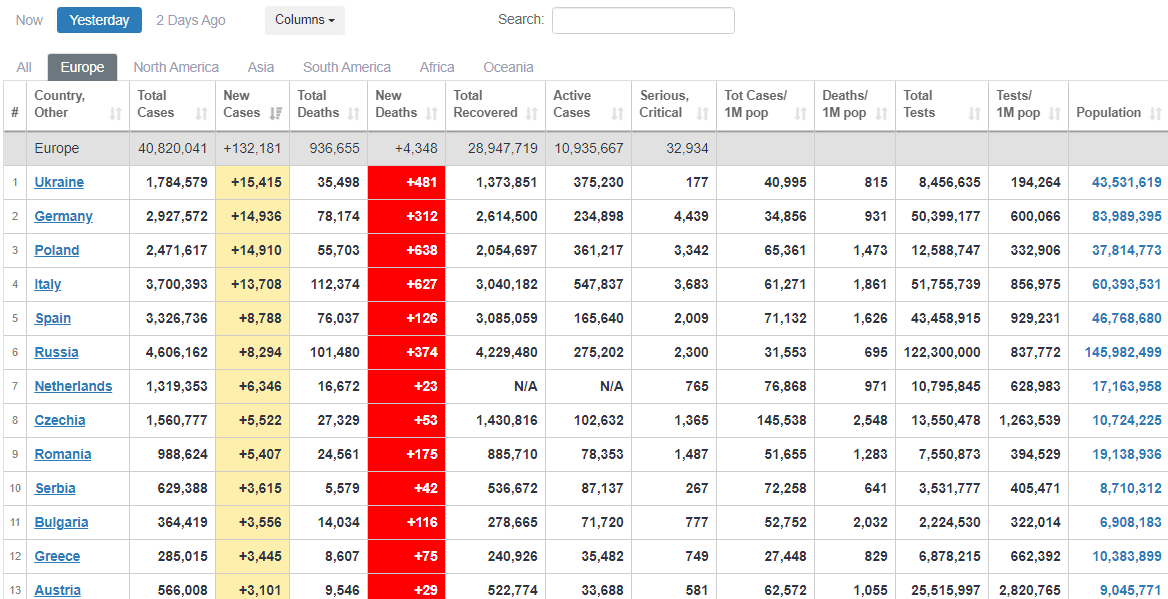Click the Germany link
This screenshot has height=599, width=1168.
pyautogui.click(x=63, y=216)
